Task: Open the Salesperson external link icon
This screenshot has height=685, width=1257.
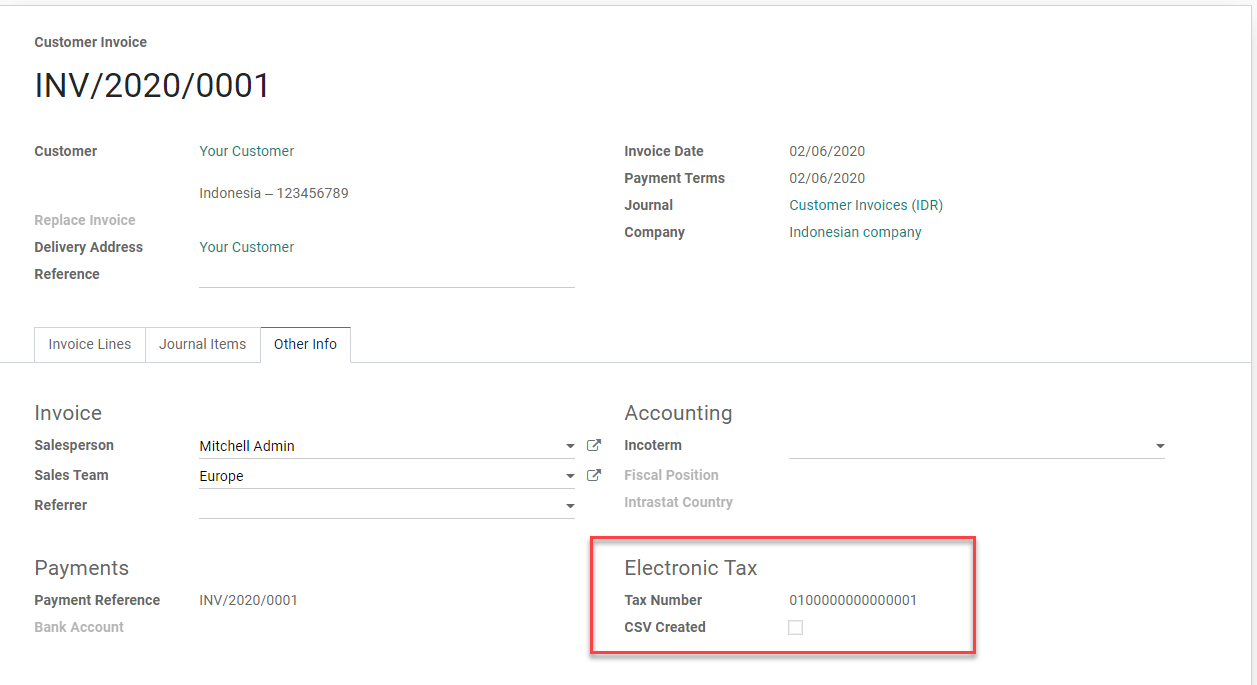Action: coord(593,446)
